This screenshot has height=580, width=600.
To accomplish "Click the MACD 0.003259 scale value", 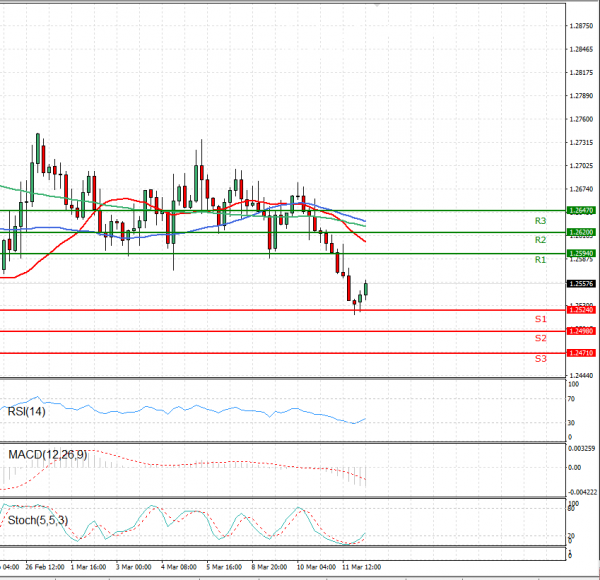I will [x=582, y=448].
